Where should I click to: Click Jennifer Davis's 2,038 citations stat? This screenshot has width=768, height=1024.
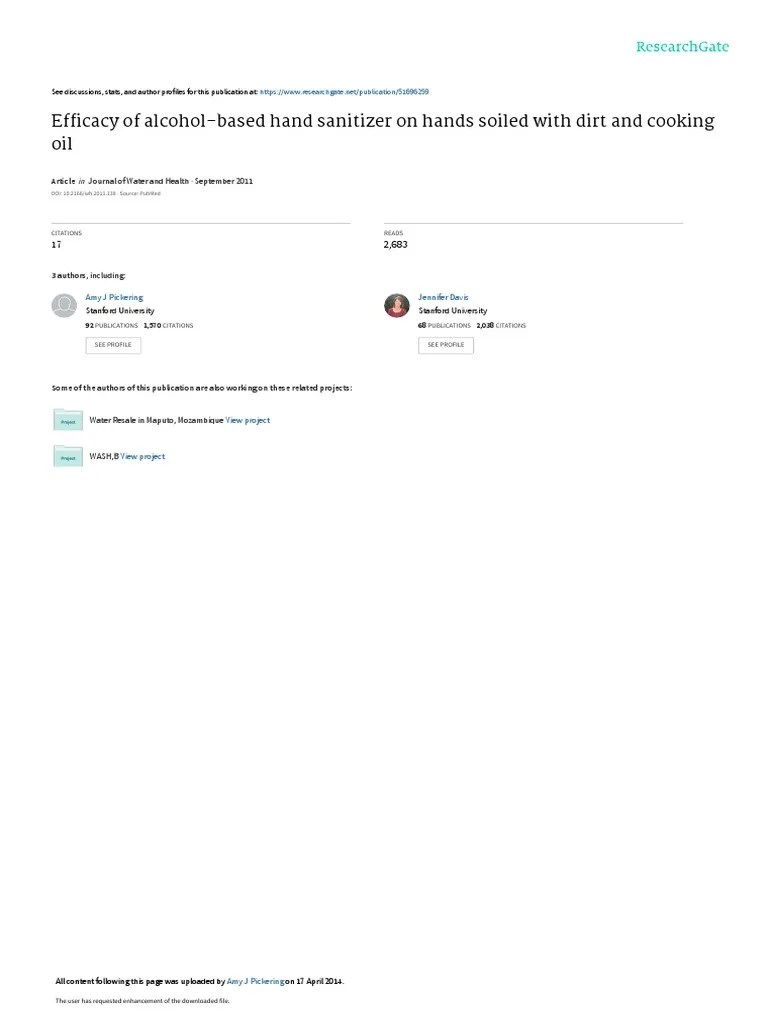[501, 325]
